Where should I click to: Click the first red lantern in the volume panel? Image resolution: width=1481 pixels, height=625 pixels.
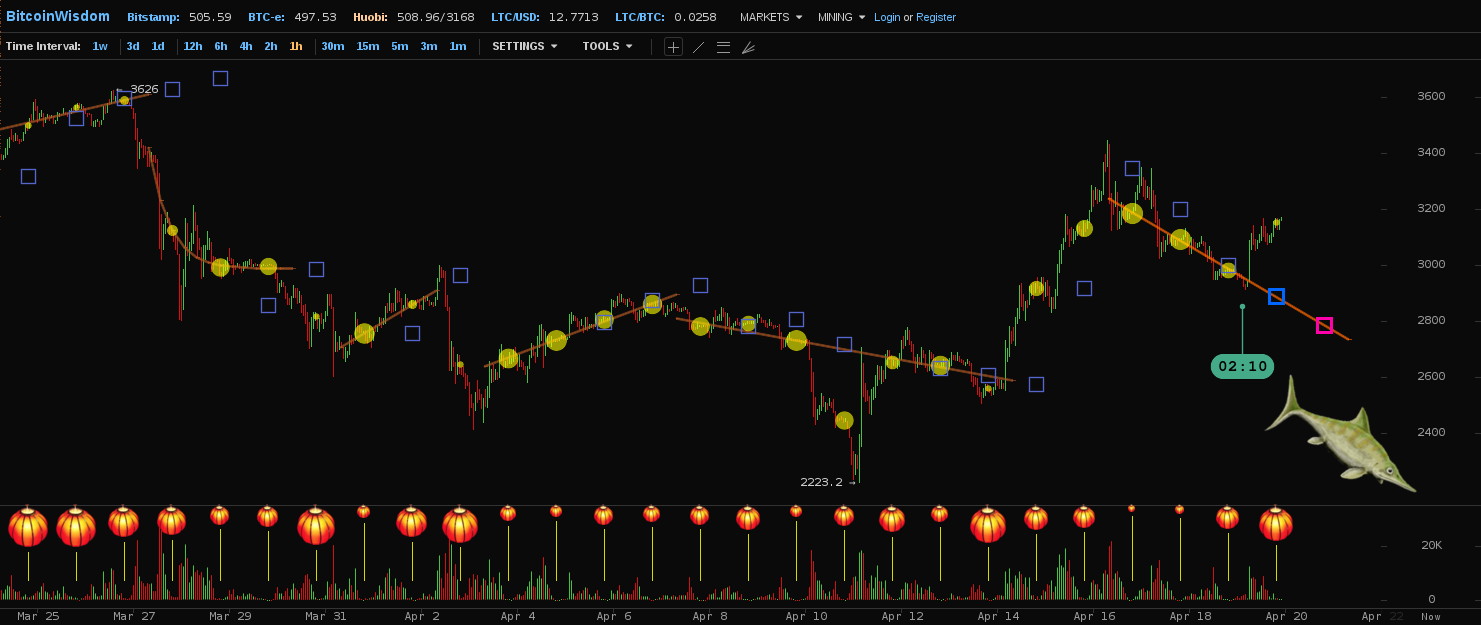(28, 528)
